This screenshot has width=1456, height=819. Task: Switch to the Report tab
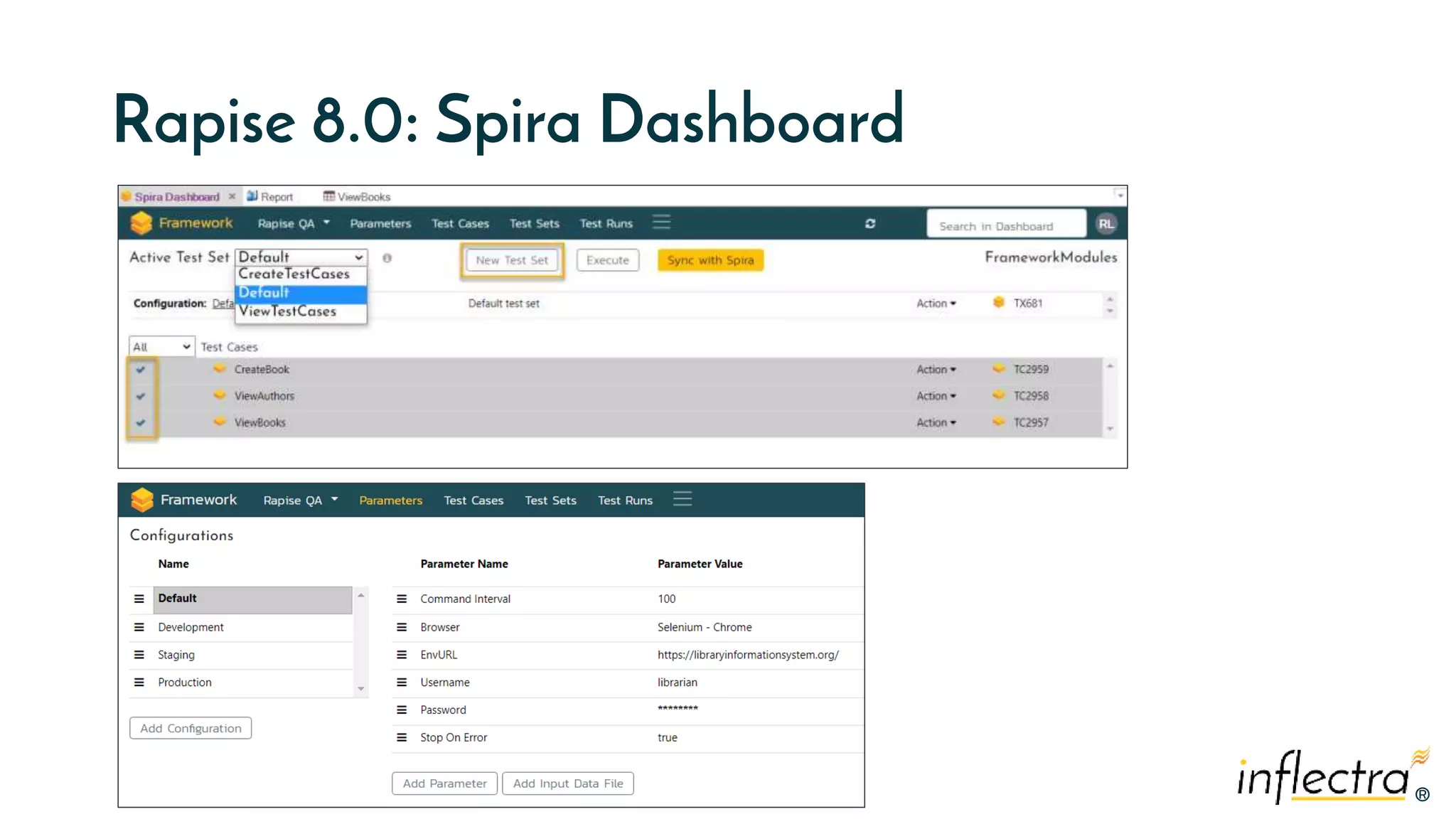pyautogui.click(x=270, y=197)
